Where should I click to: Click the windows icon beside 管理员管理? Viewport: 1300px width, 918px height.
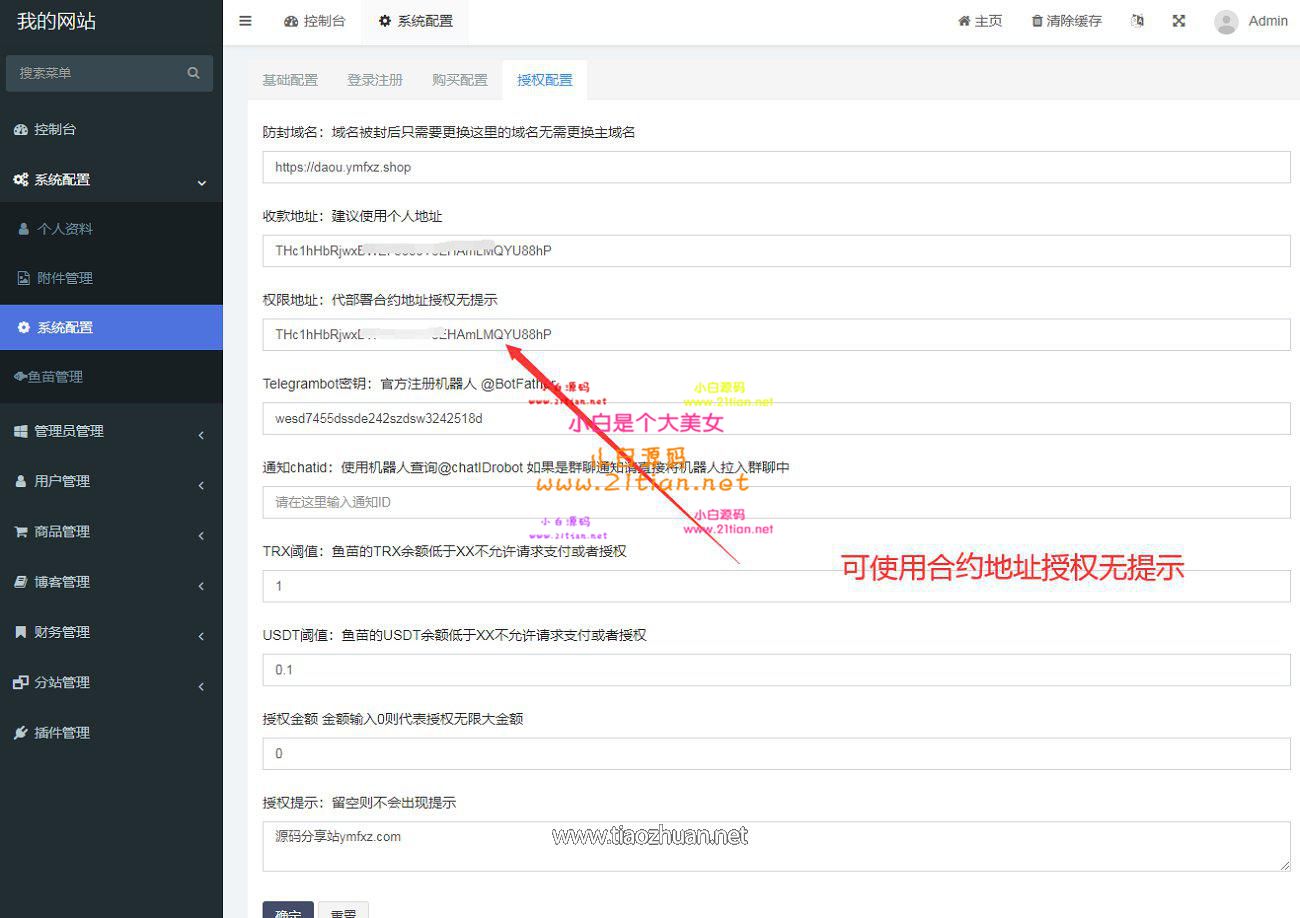point(20,431)
